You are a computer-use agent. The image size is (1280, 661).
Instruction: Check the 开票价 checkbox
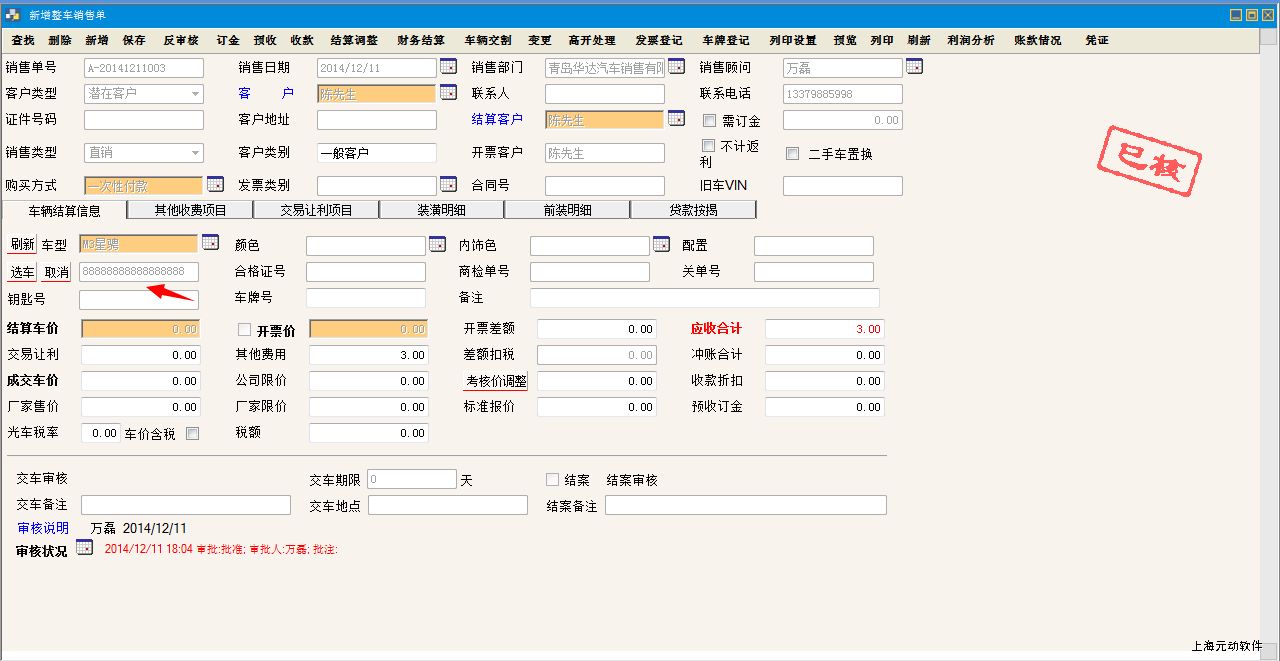coord(244,330)
